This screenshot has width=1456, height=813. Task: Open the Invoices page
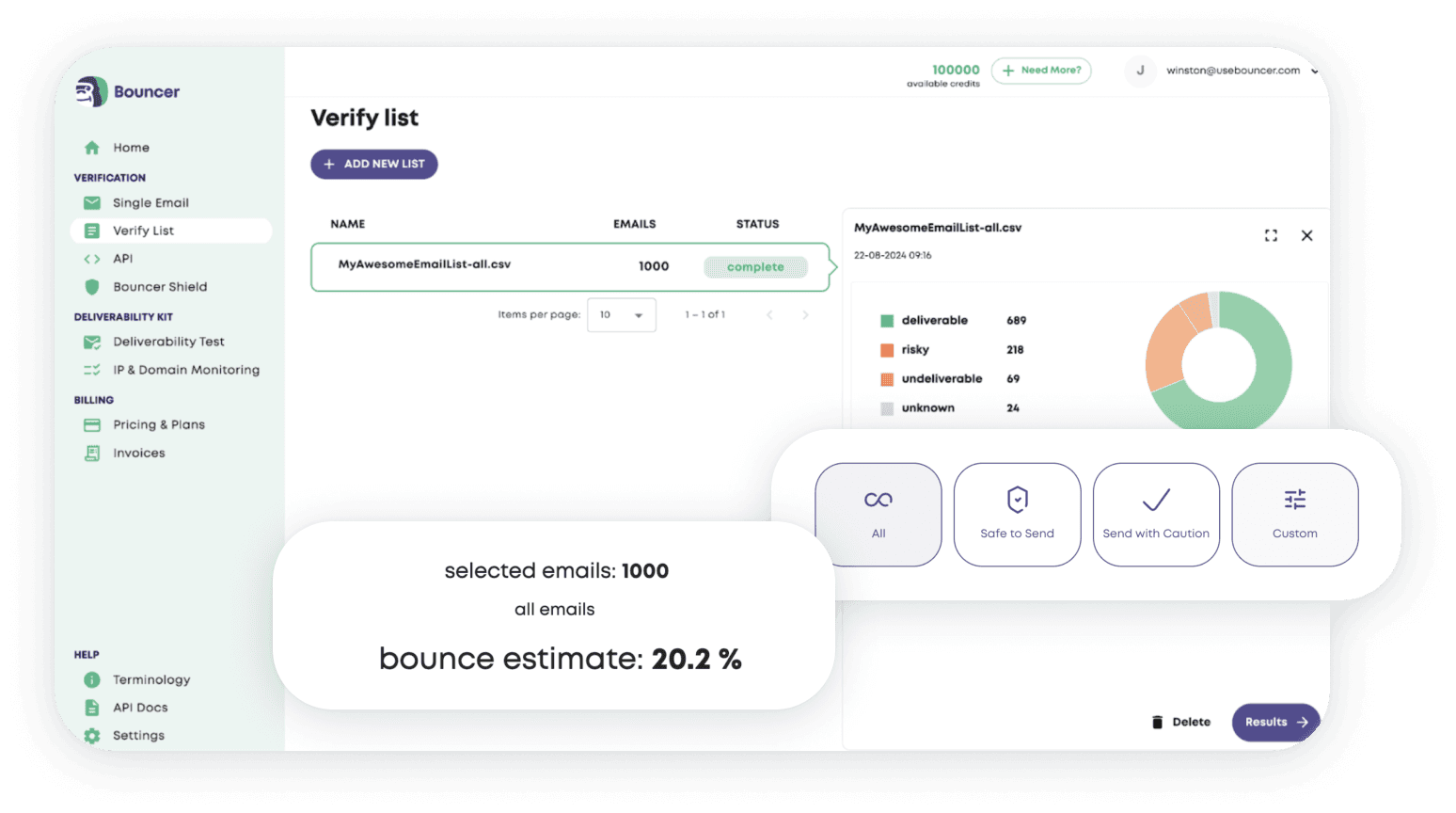(139, 454)
